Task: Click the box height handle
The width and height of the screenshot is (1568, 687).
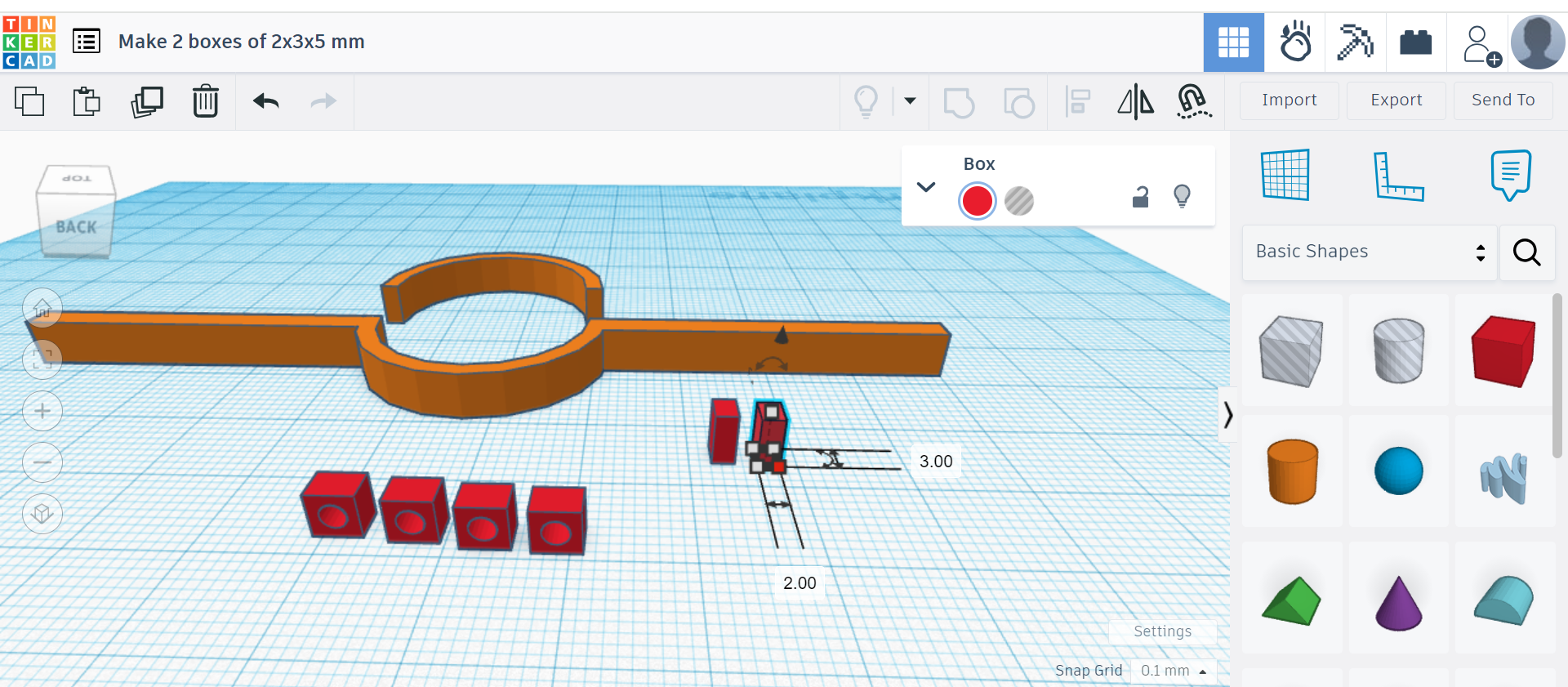Action: point(771,412)
